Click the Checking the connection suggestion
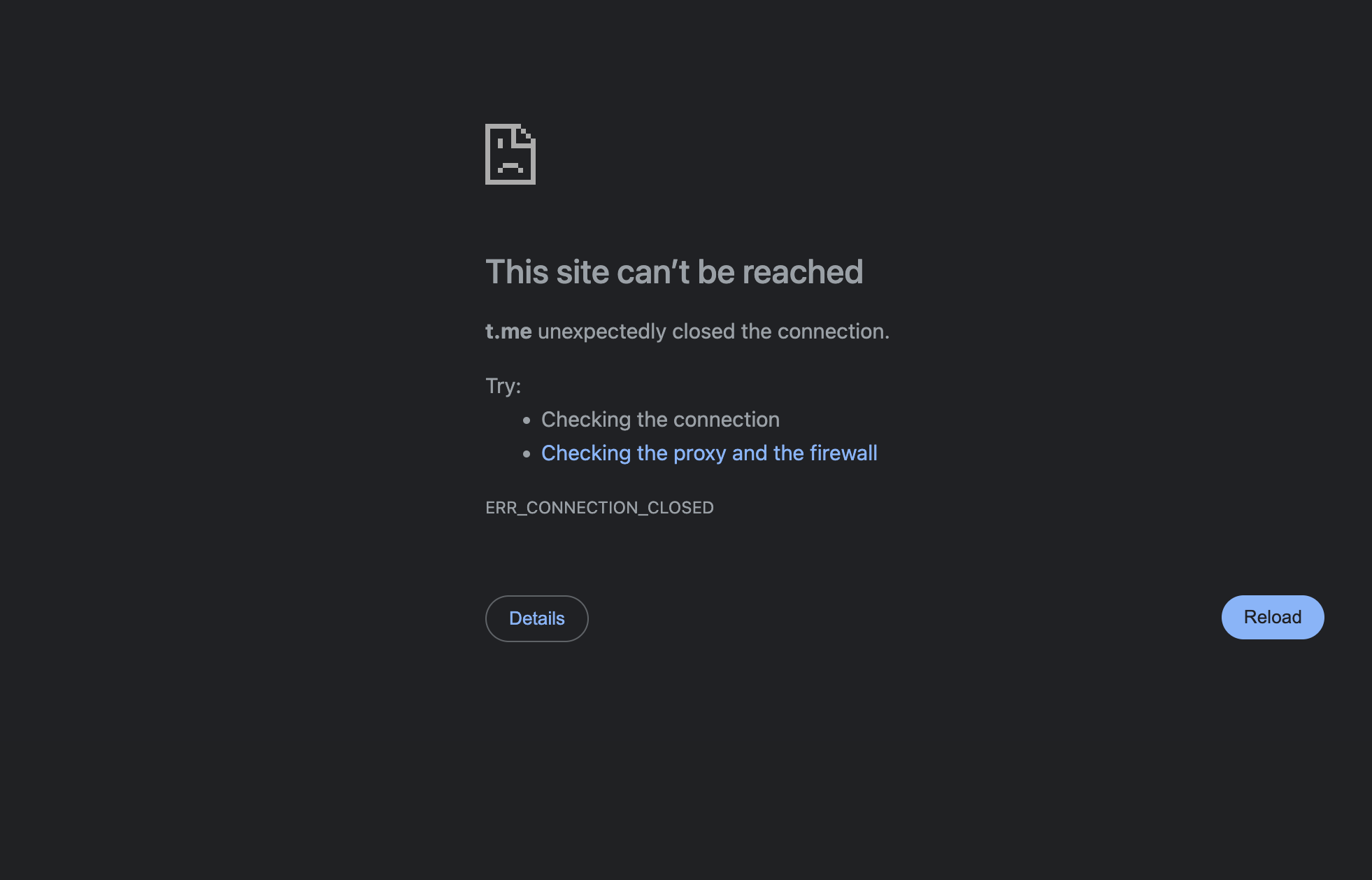 [x=660, y=420]
